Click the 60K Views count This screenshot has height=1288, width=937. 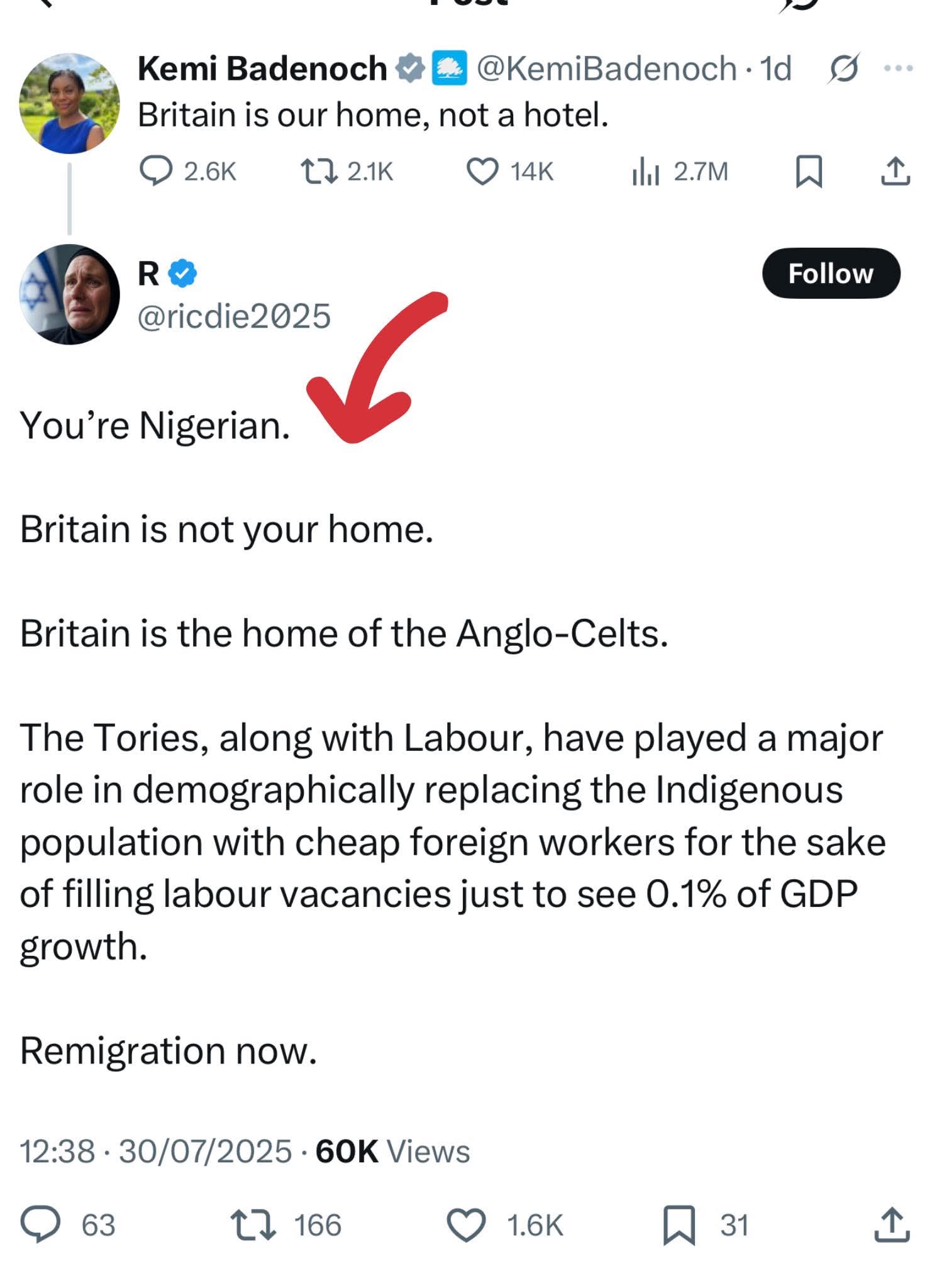coord(392,1152)
